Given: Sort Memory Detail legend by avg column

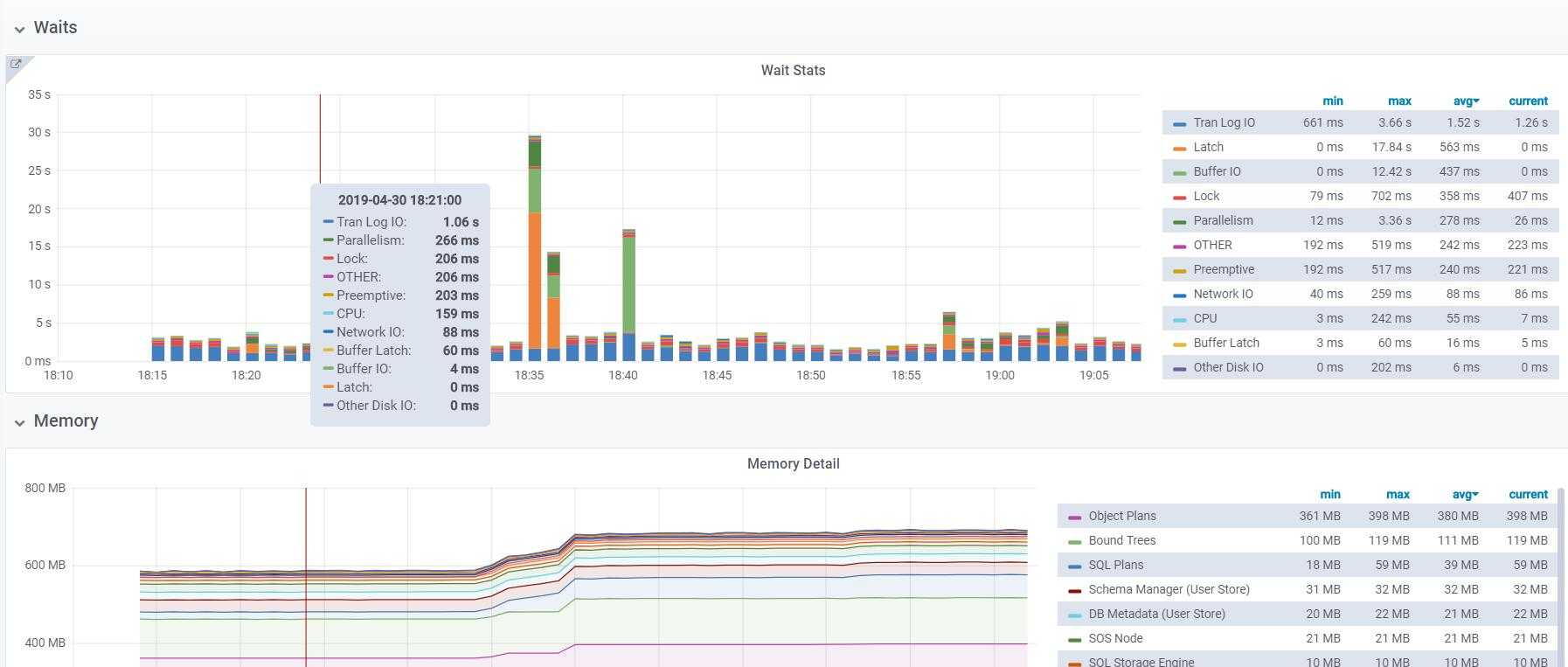Looking at the screenshot, I should pos(1464,495).
